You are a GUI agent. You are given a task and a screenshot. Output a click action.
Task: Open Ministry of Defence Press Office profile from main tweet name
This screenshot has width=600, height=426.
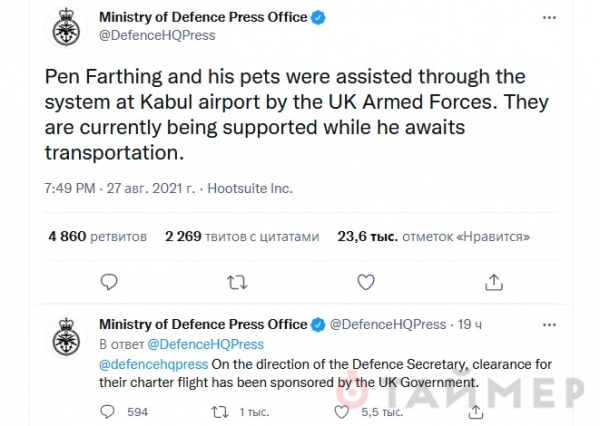[203, 16]
